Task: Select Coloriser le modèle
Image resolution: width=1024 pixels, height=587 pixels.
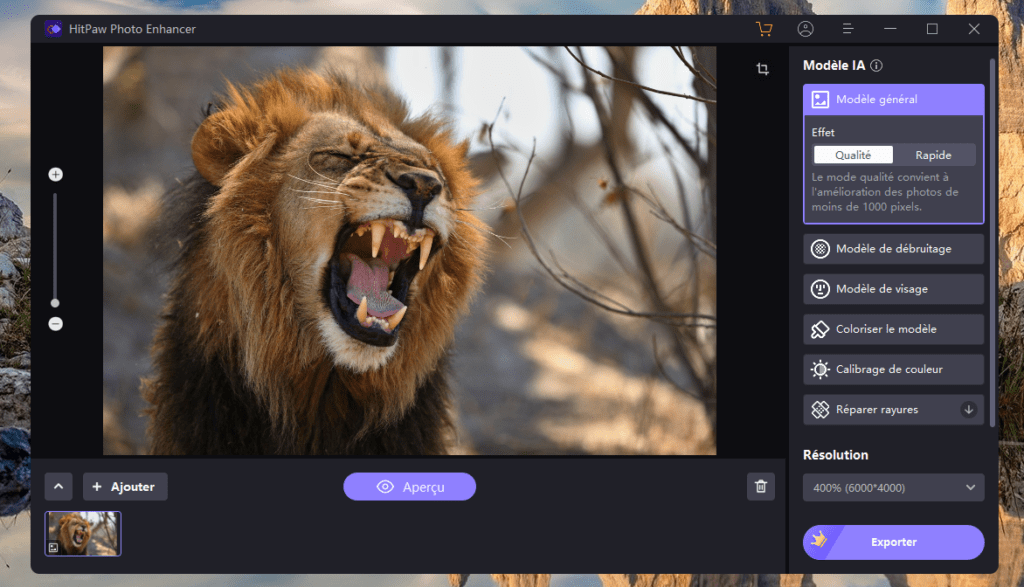Action: [893, 329]
